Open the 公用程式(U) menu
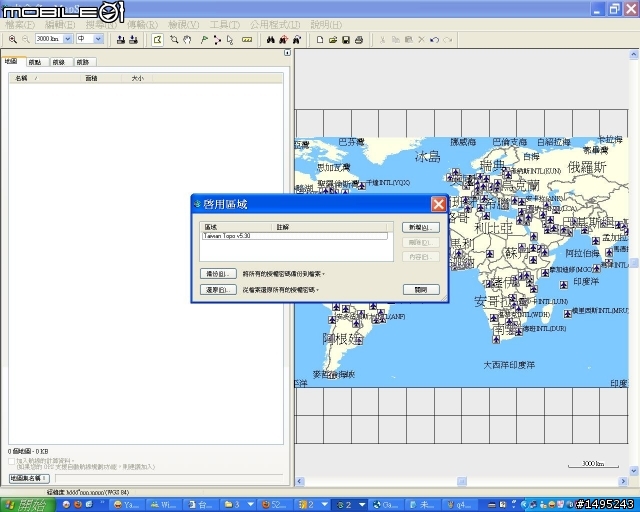This screenshot has width=640, height=512. (x=275, y=25)
